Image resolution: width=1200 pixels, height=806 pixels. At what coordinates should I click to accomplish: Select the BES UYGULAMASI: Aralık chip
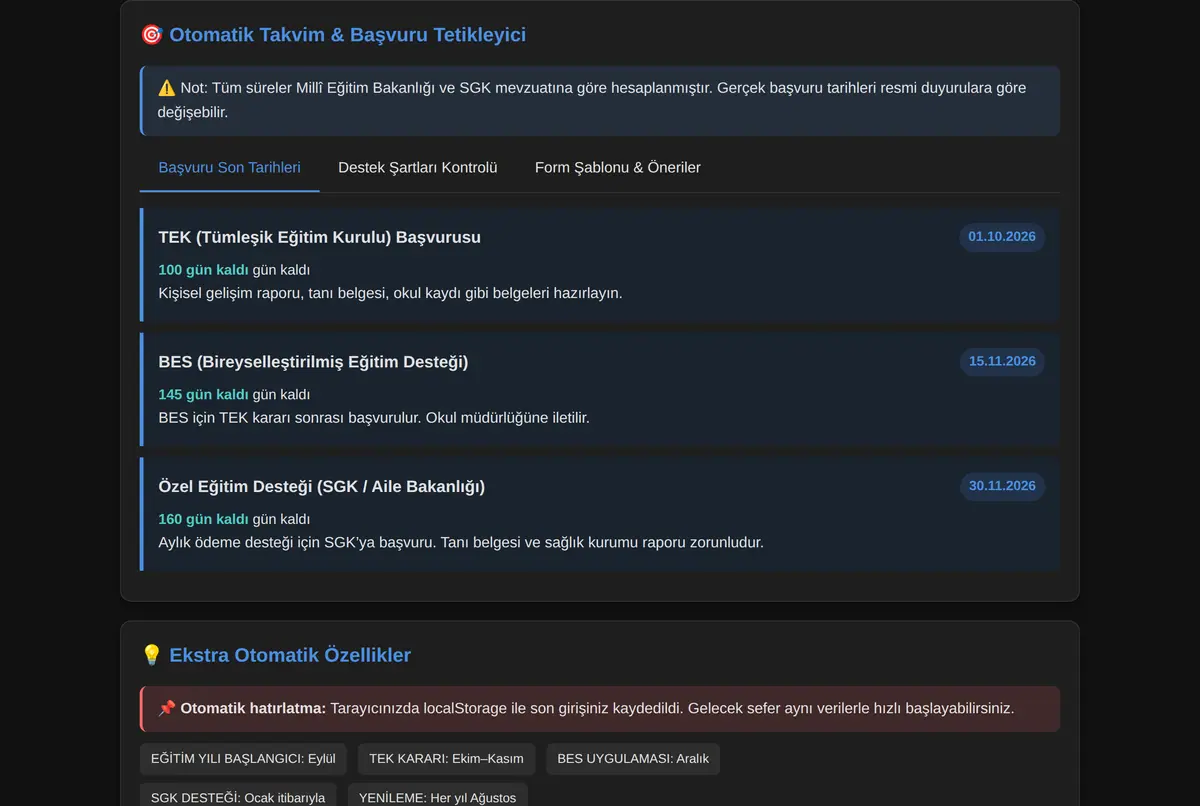pos(633,759)
